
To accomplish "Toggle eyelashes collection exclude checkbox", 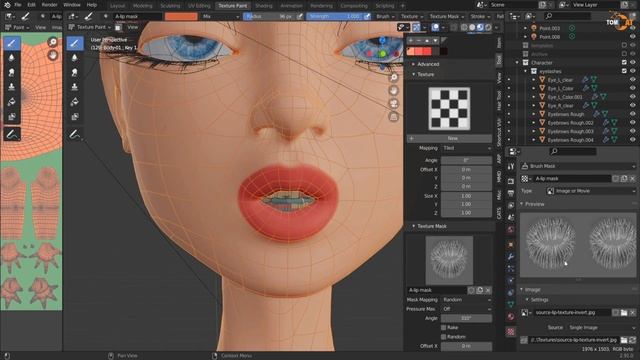I will pos(624,71).
